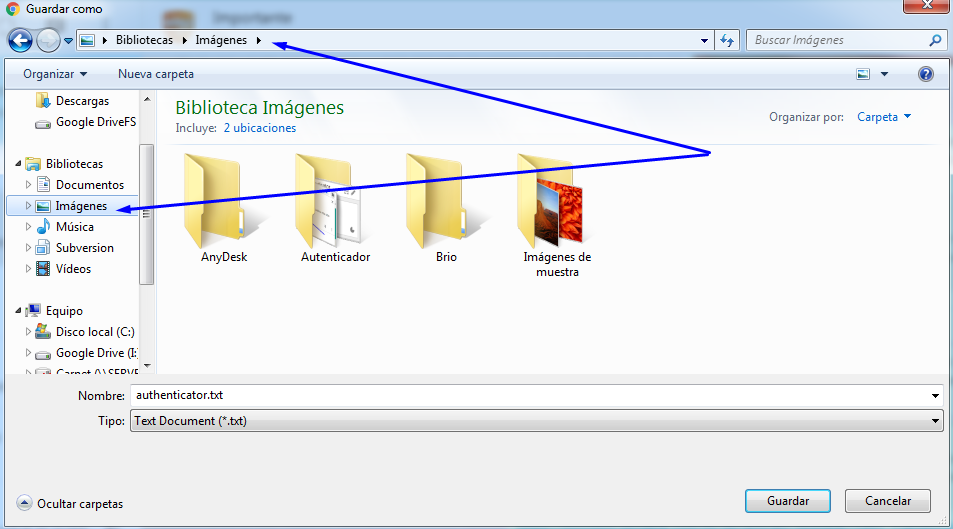This screenshot has width=953, height=529.
Task: Collapse the Bibliotecas tree node
Action: point(19,164)
